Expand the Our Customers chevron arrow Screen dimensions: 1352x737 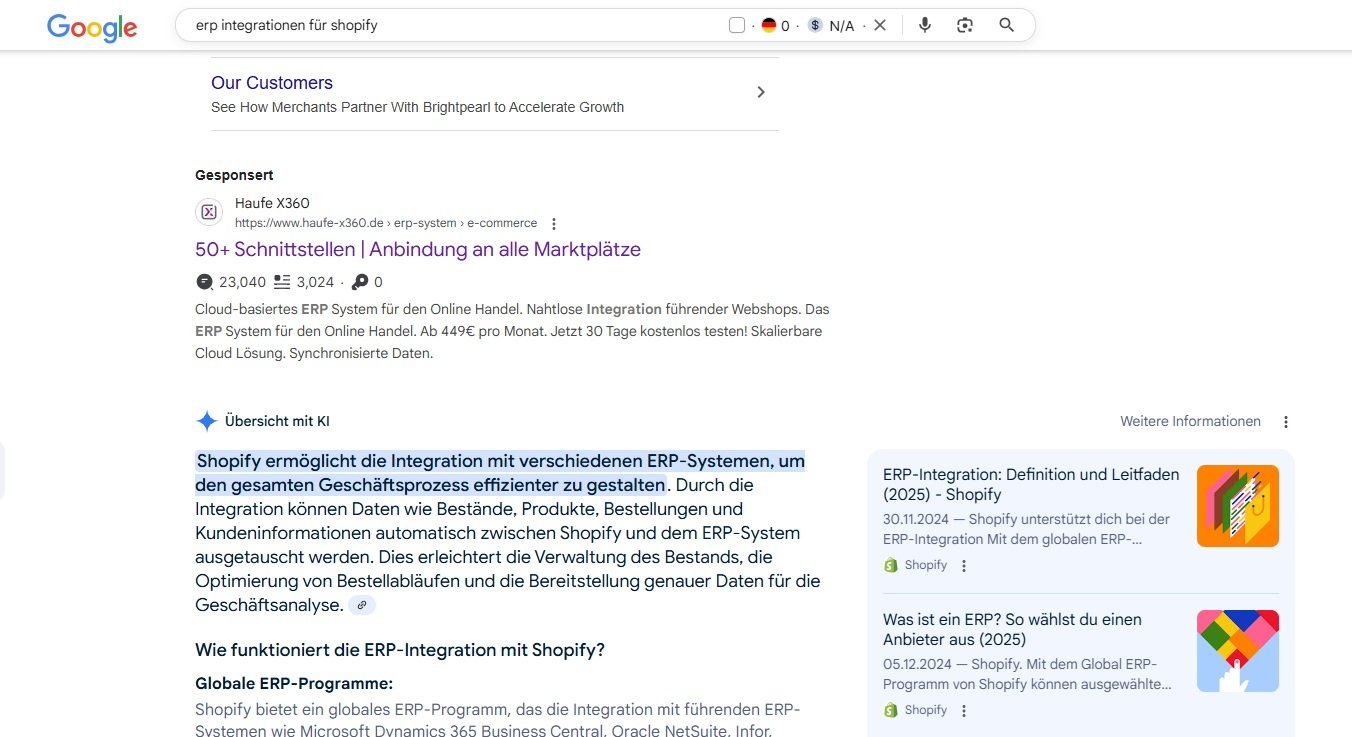coord(761,92)
